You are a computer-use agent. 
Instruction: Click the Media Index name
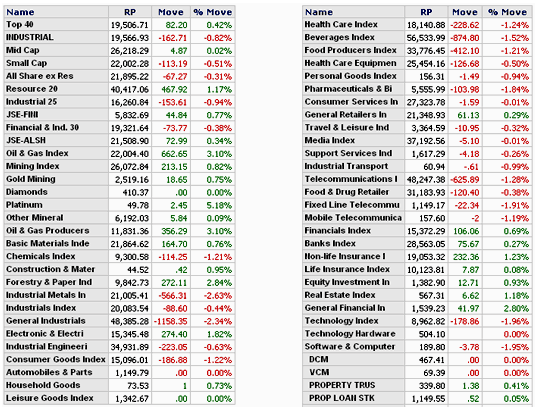(330, 140)
